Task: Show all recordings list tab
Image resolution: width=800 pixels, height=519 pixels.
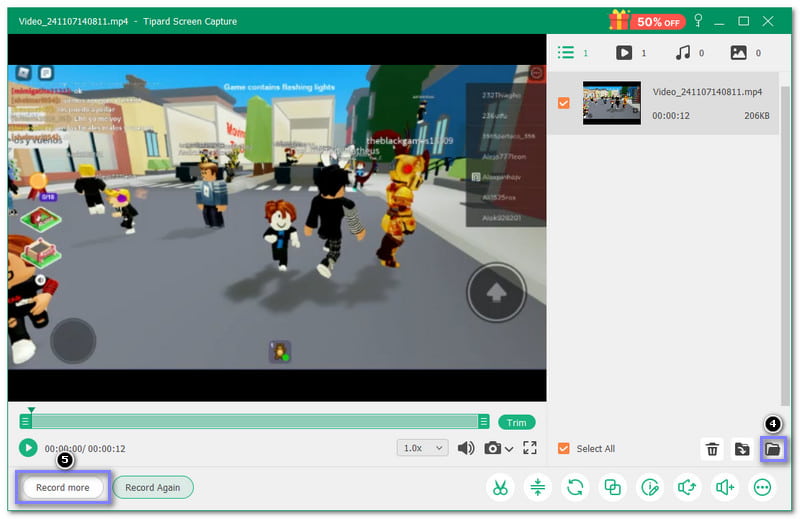Action: [x=566, y=53]
